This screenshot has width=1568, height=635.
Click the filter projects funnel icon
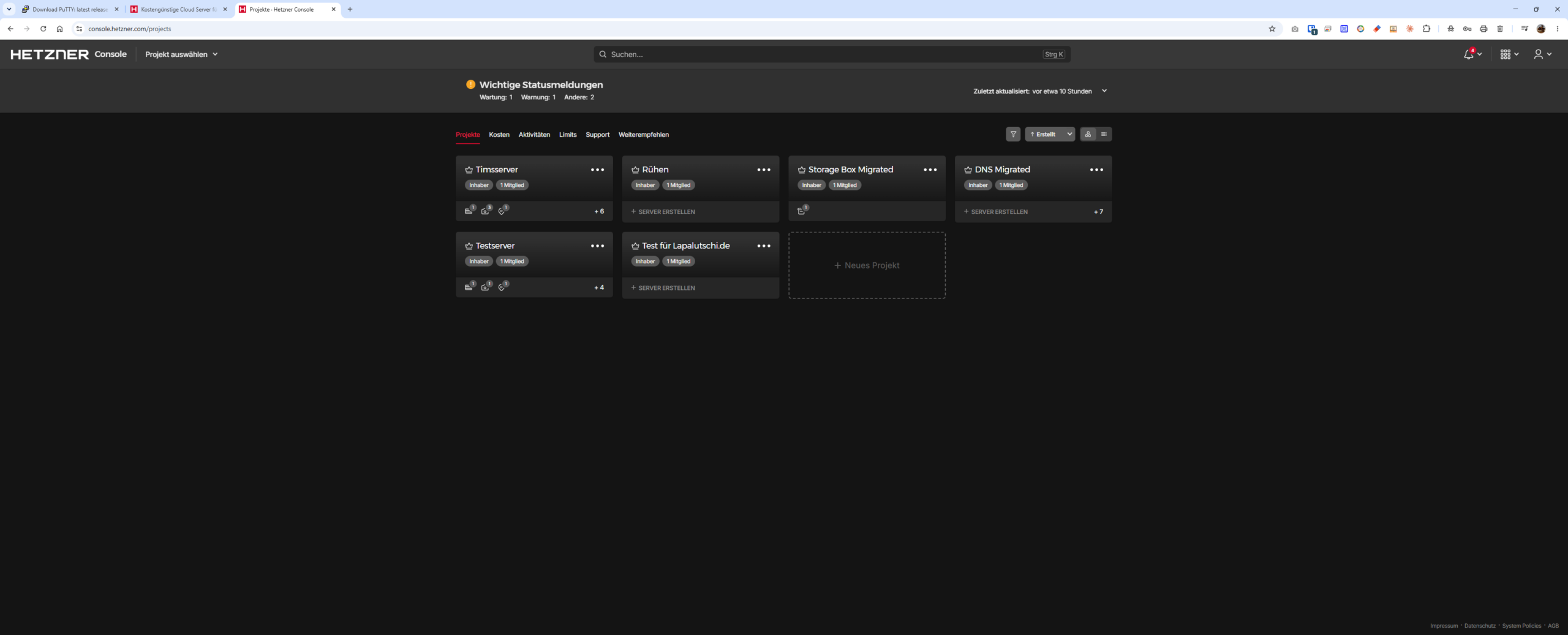[x=1013, y=134]
